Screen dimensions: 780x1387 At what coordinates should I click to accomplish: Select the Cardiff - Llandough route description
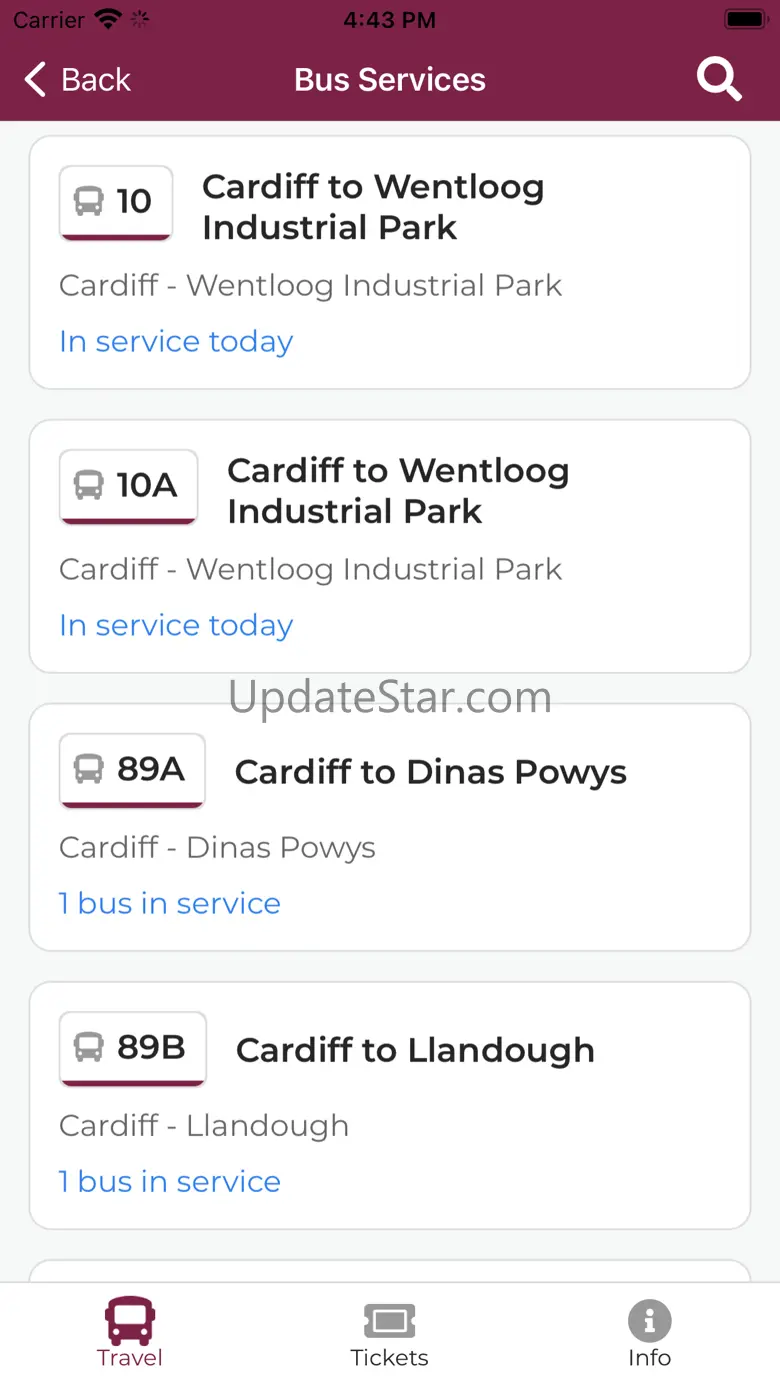[204, 1125]
